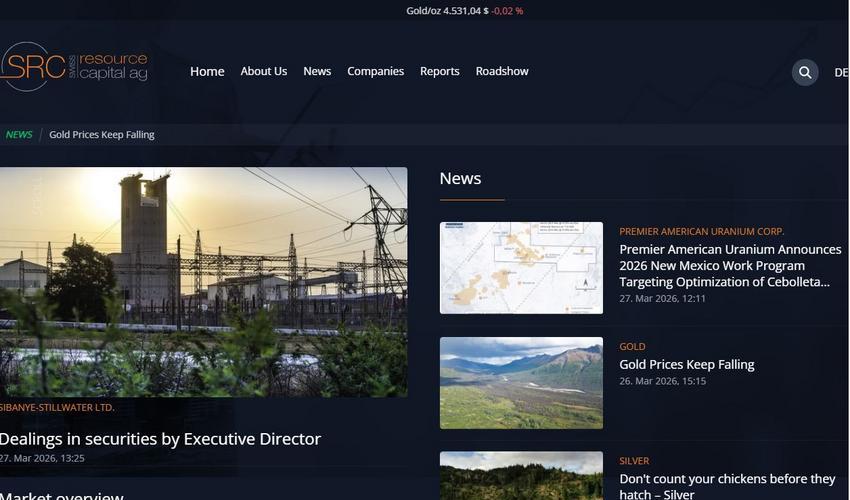
Task: Click the Premier American Uranium Corp. tag
Action: (701, 232)
